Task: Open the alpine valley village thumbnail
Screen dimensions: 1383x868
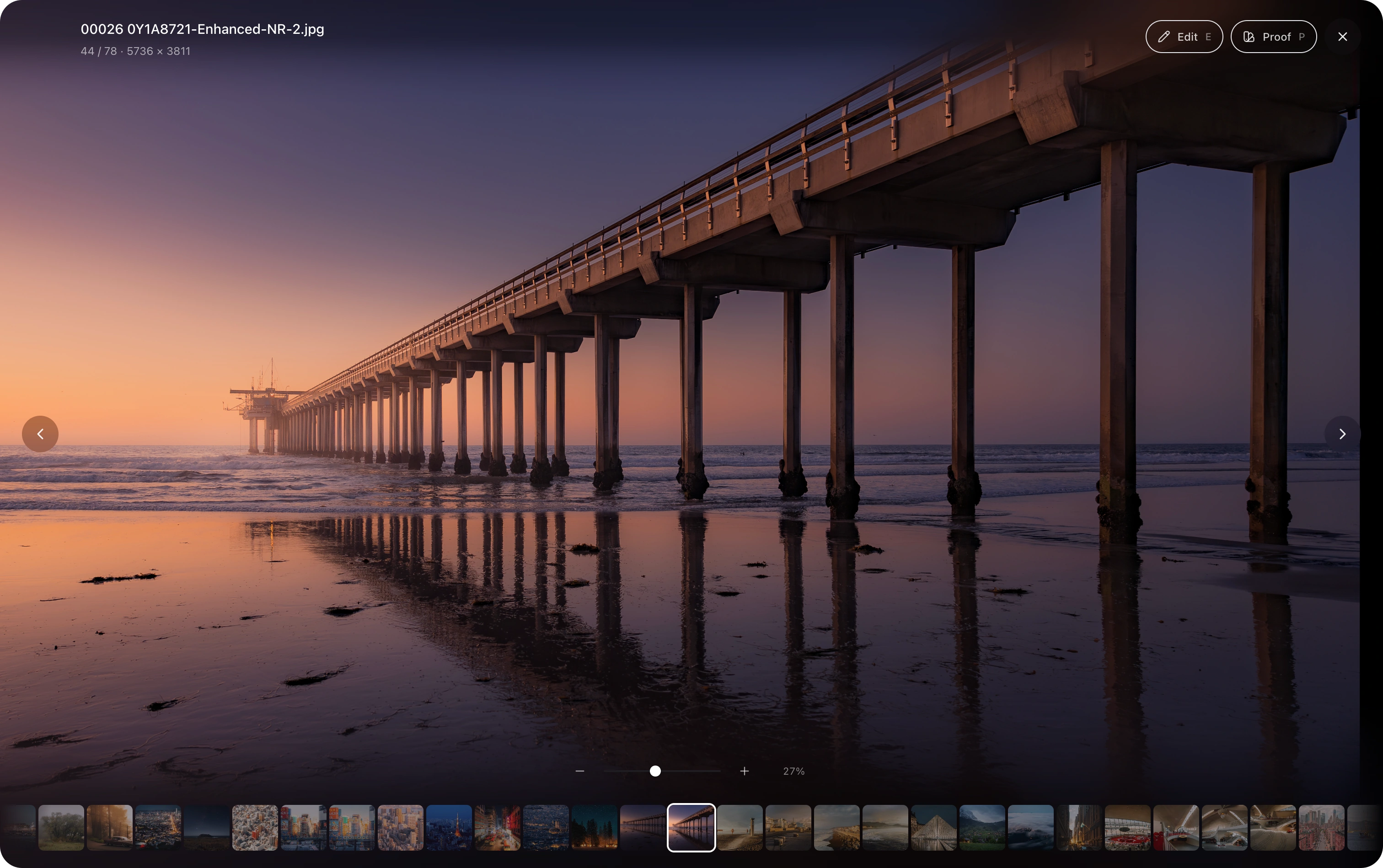Action: click(982, 827)
